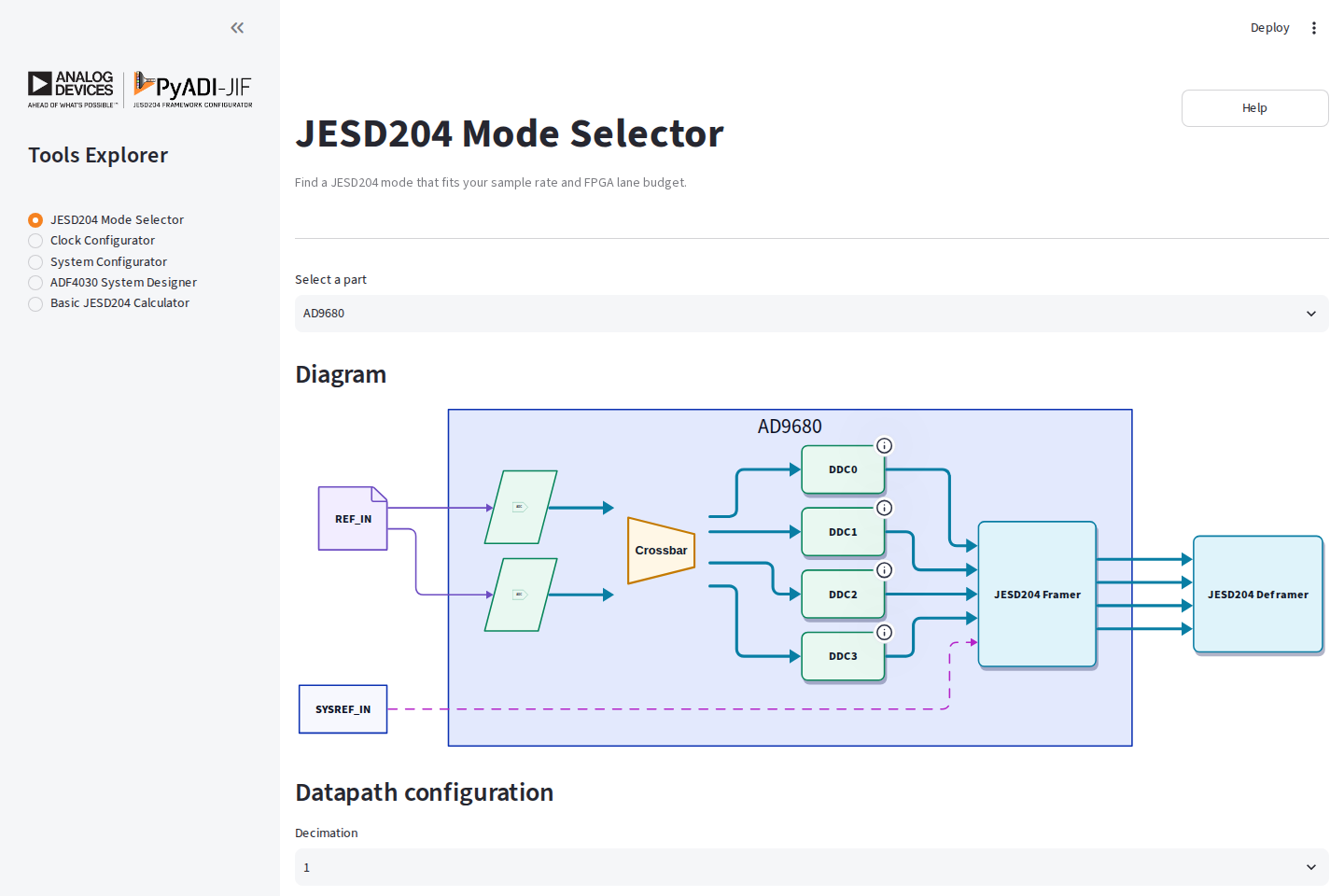Click the JESD204 Deframer block
The image size is (1344, 896).
click(x=1258, y=595)
